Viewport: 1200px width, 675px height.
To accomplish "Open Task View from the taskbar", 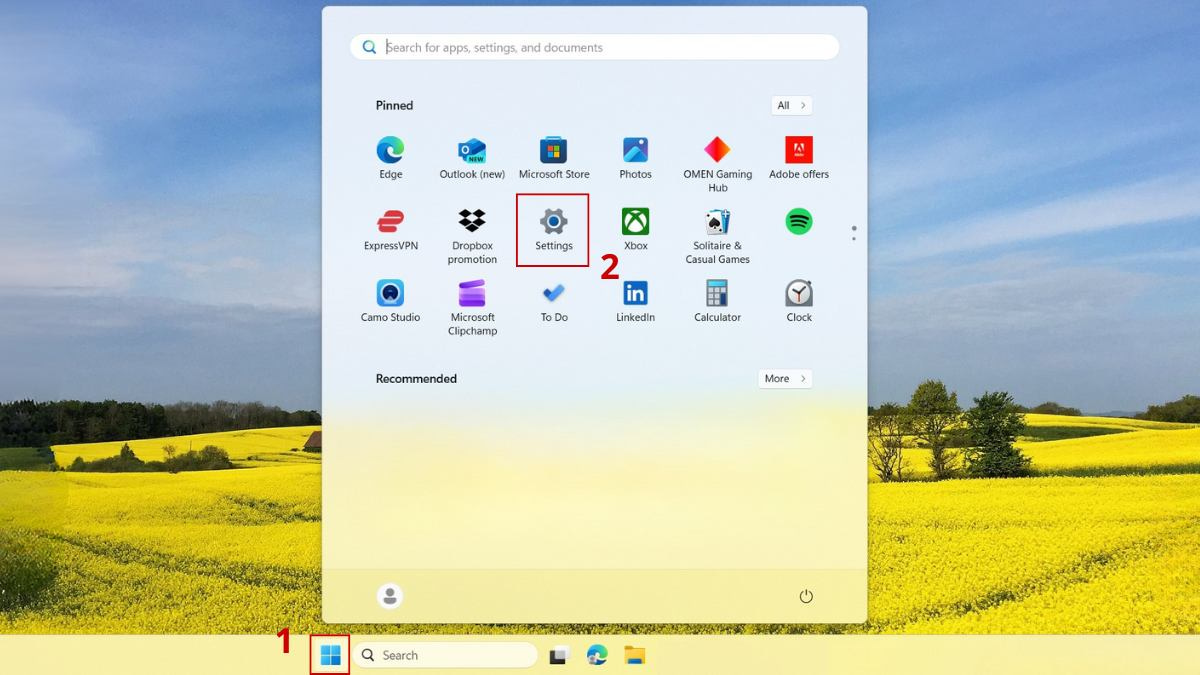I will [560, 655].
